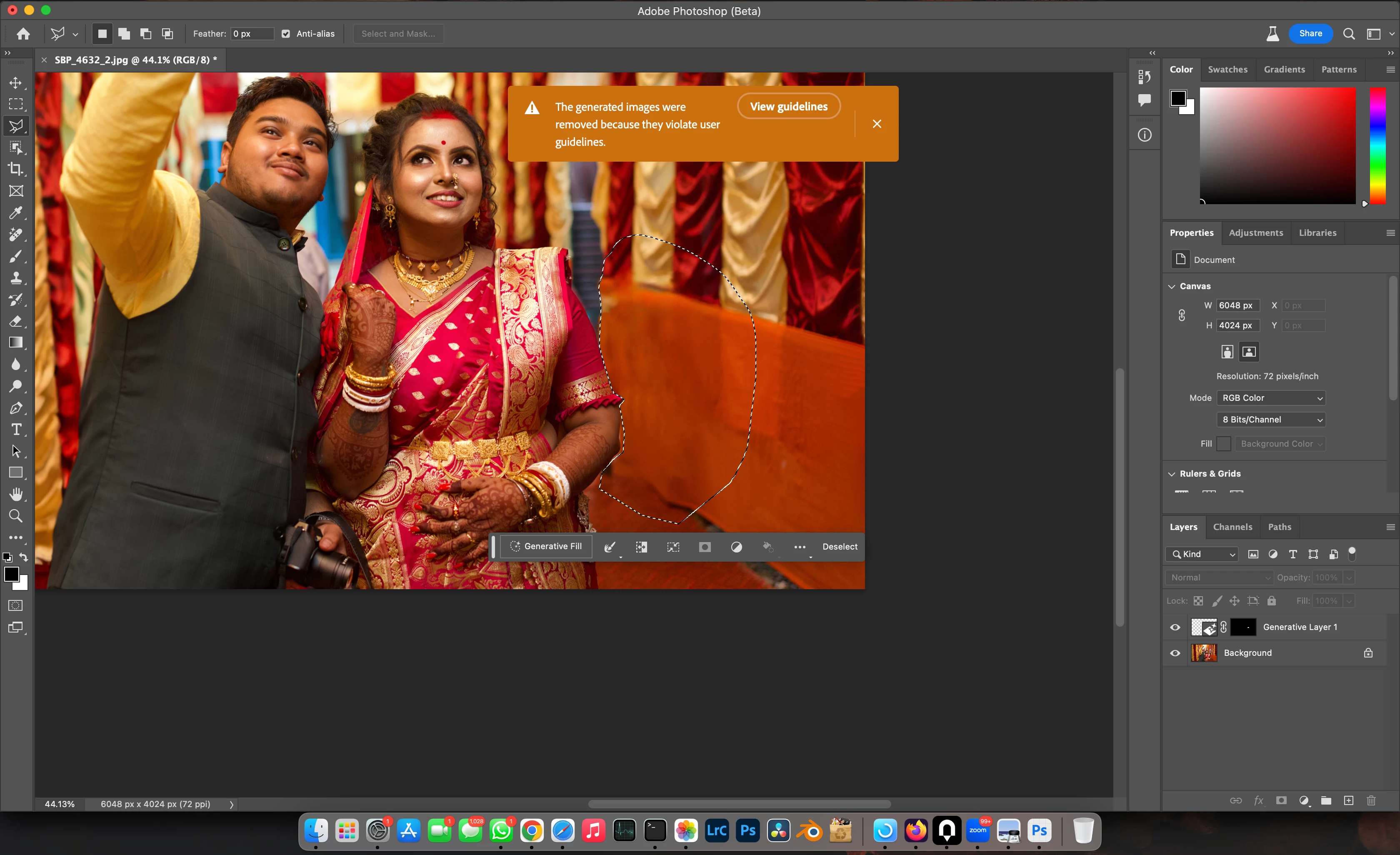Open the 8 Bits/Channel dropdown

pyautogui.click(x=1271, y=420)
